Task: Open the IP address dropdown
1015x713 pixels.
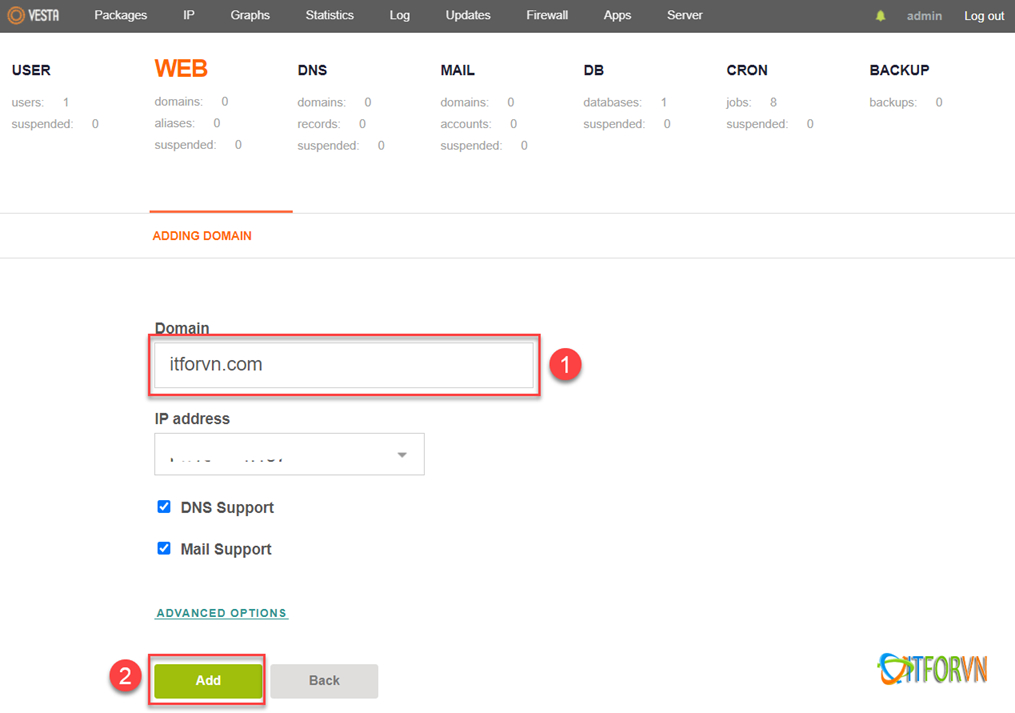Action: 289,454
